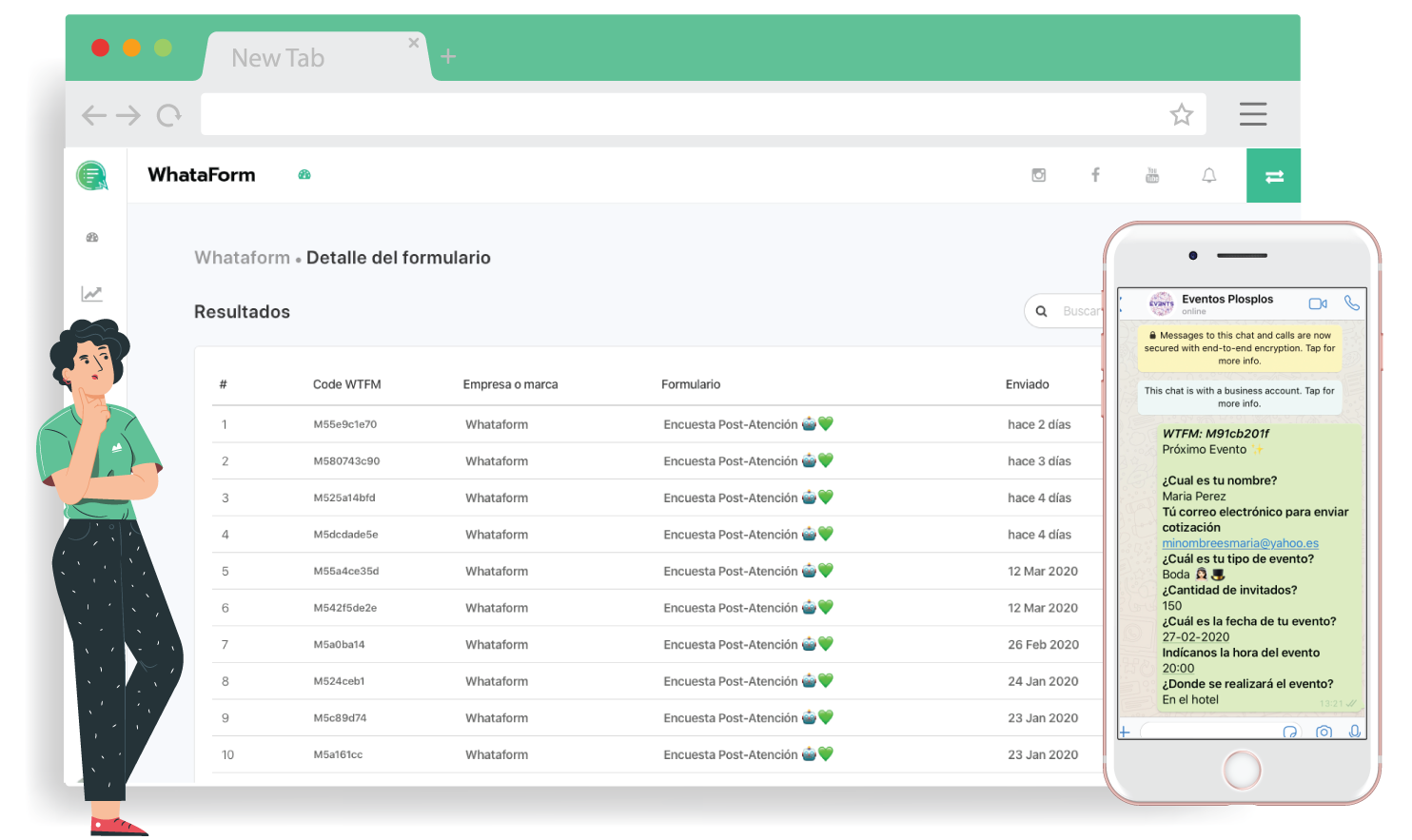Click Whataform company cell in row 10
The width and height of the screenshot is (1412, 840).
click(x=497, y=755)
